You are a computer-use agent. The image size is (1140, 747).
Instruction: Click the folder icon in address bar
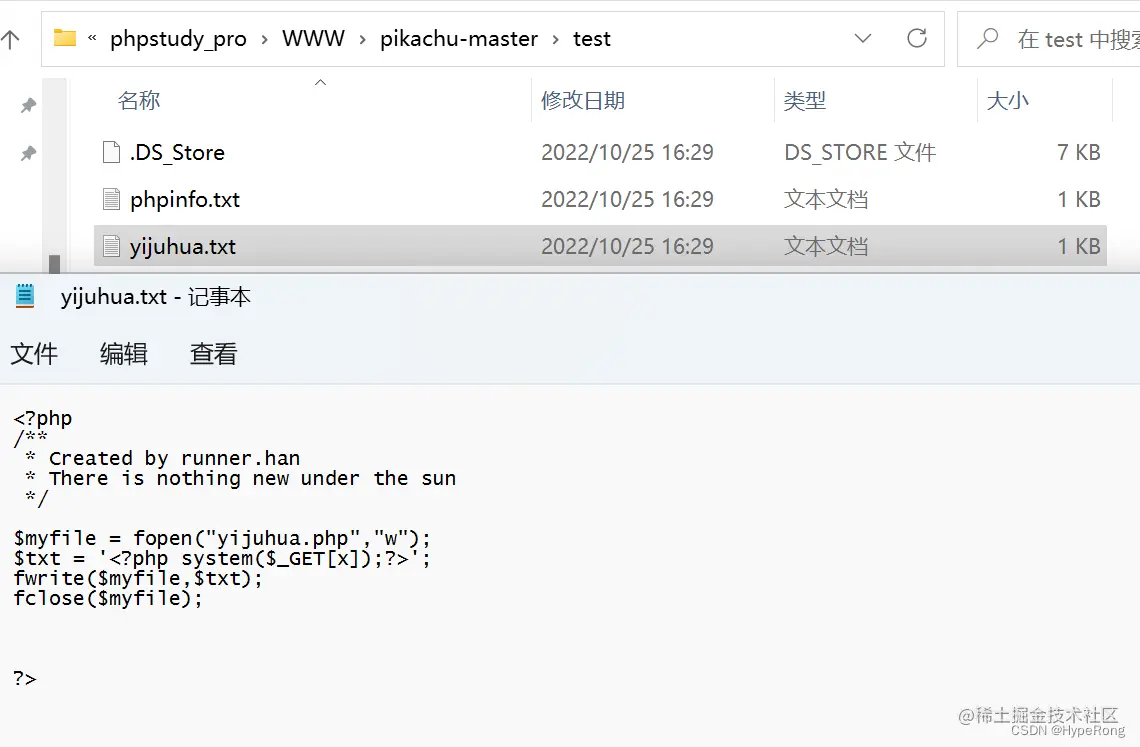(65, 38)
